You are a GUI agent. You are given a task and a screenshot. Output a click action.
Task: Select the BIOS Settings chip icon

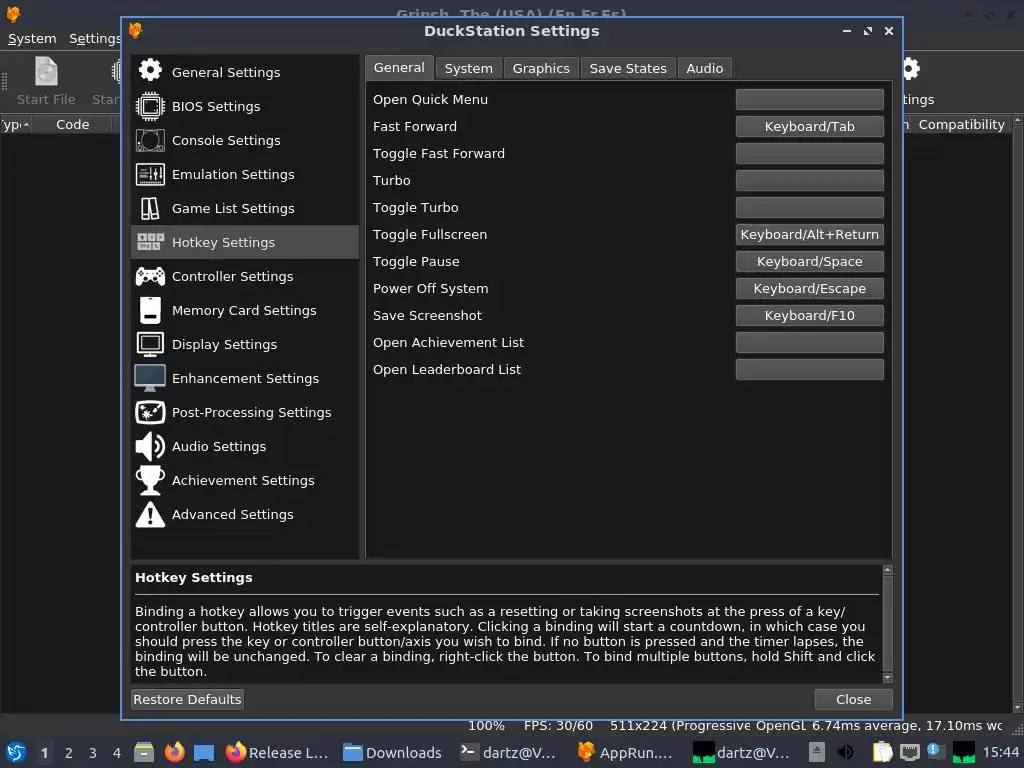(x=150, y=106)
